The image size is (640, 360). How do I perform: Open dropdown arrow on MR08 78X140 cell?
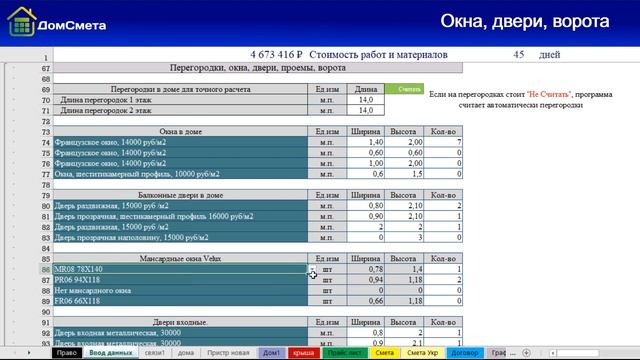point(312,269)
